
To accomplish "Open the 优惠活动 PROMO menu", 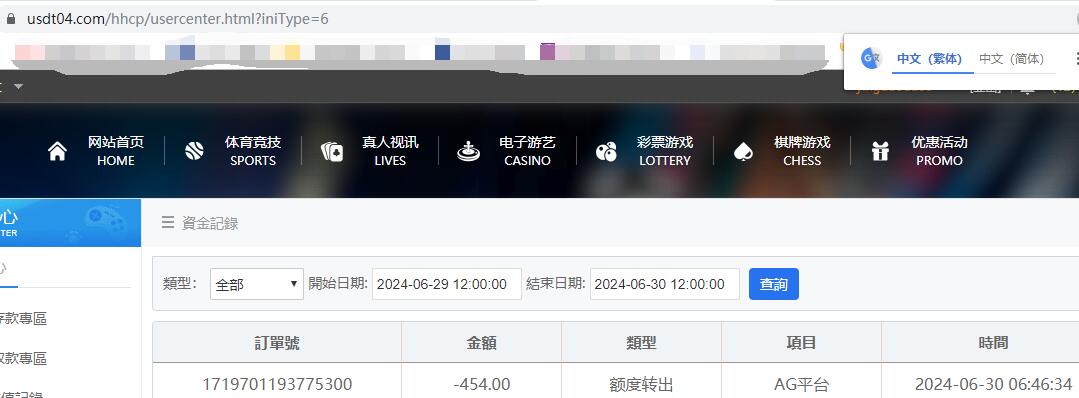I will coord(939,151).
